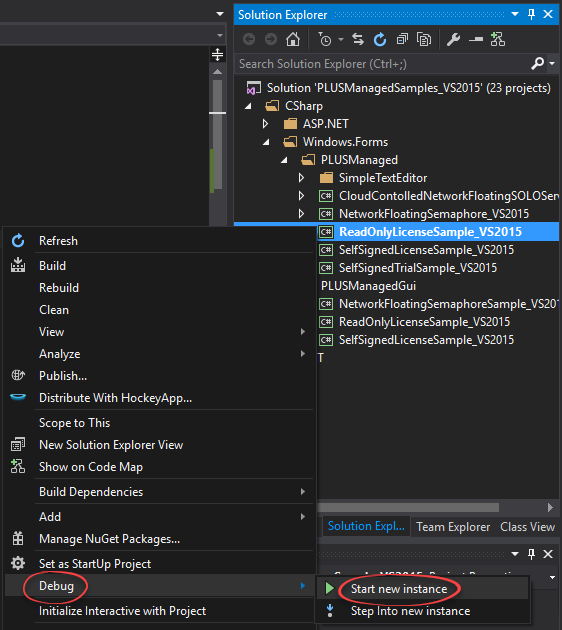The width and height of the screenshot is (562, 630).
Task: Click the Search Solution Explorer field
Action: tap(383, 63)
